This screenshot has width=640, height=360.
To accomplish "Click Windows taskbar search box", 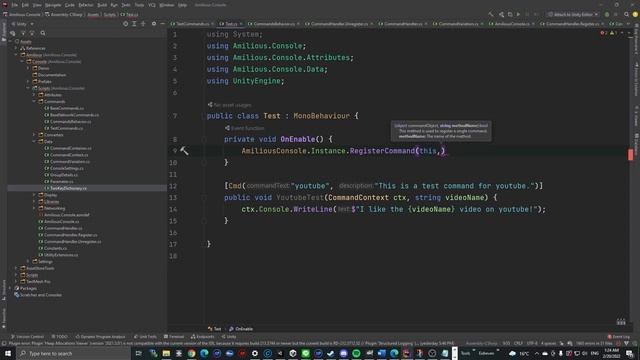I will pyautogui.click(x=73, y=353).
